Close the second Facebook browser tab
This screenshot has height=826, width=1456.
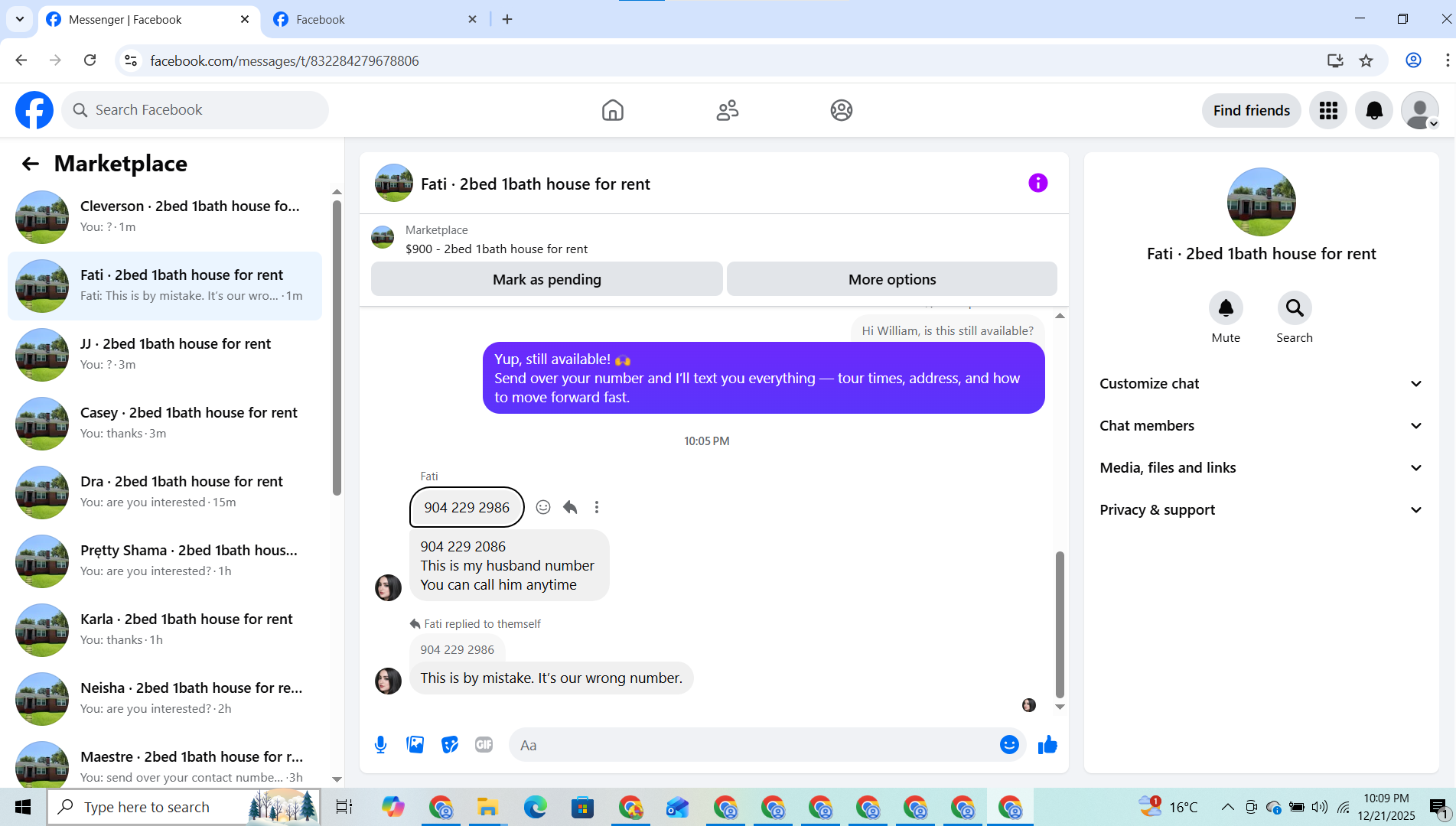472,20
